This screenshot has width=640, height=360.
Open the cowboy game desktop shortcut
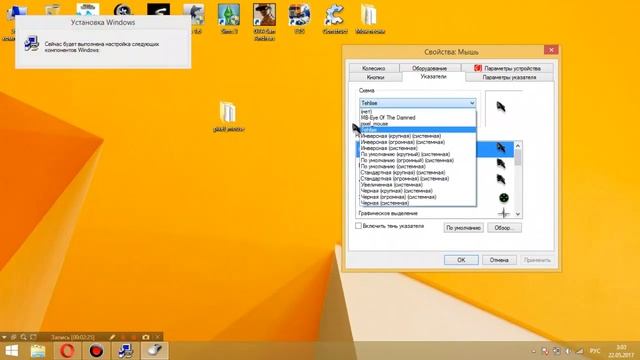264,21
